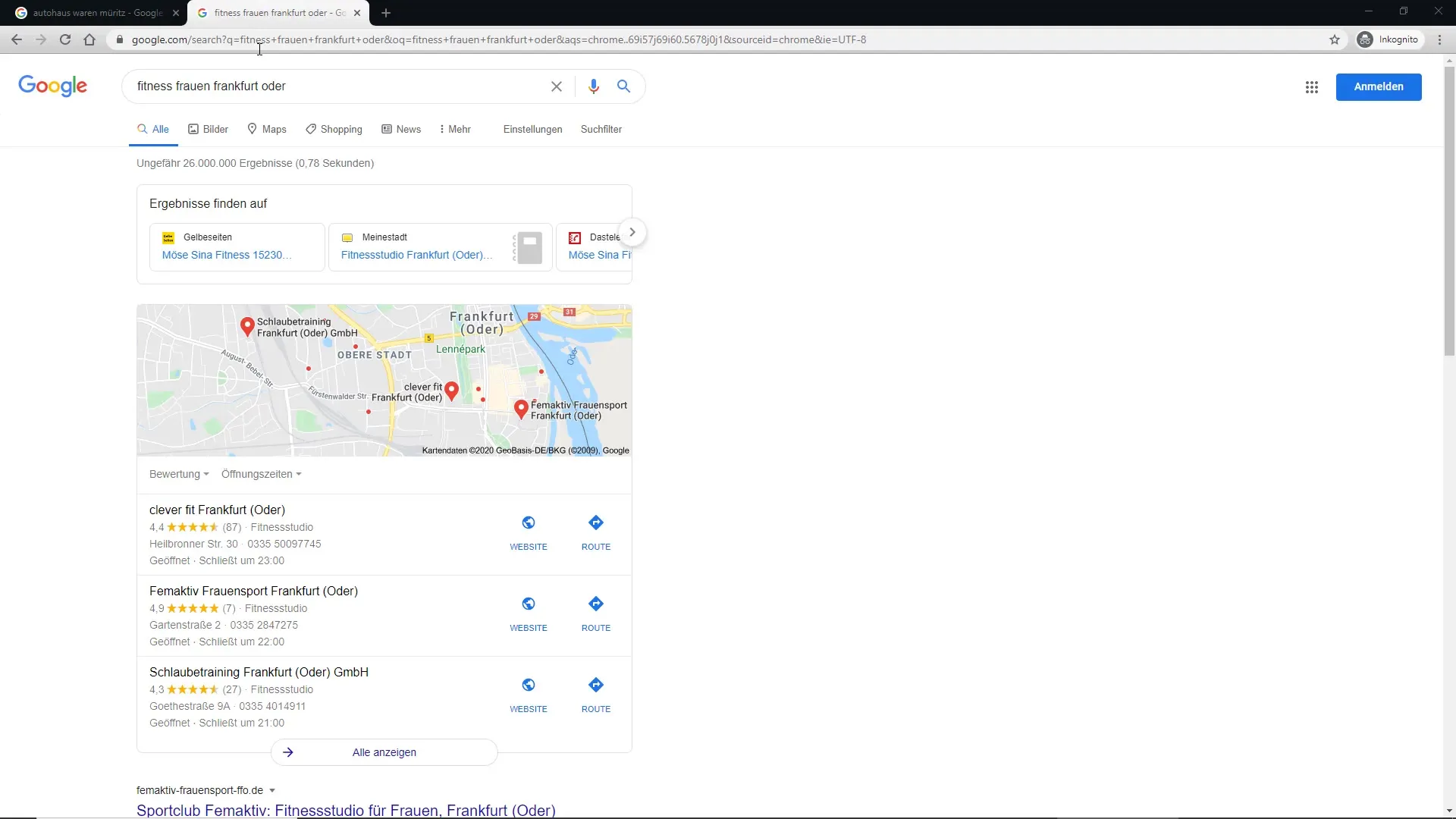Switch to autohaus waren müritz browser tab

(x=97, y=13)
